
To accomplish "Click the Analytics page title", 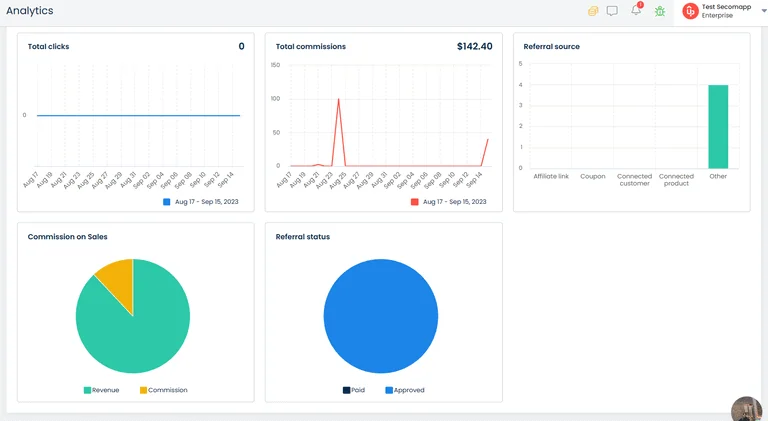I will point(30,11).
